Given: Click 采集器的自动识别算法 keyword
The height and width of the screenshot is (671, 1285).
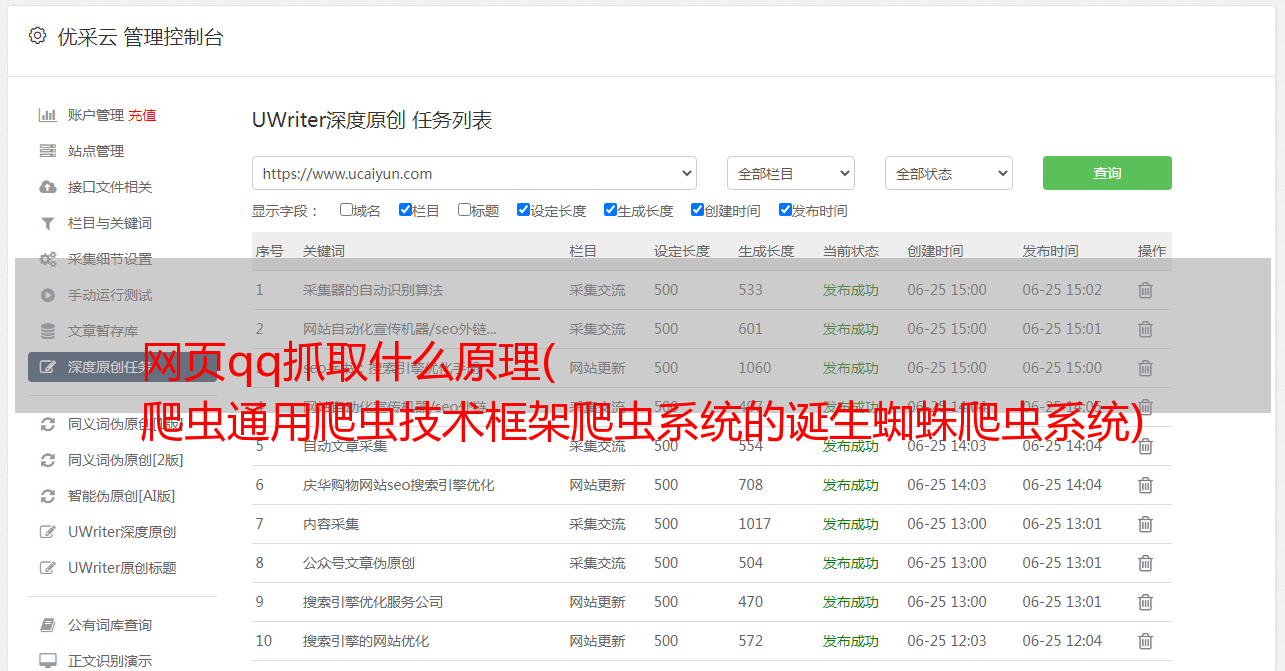Looking at the screenshot, I should (373, 290).
